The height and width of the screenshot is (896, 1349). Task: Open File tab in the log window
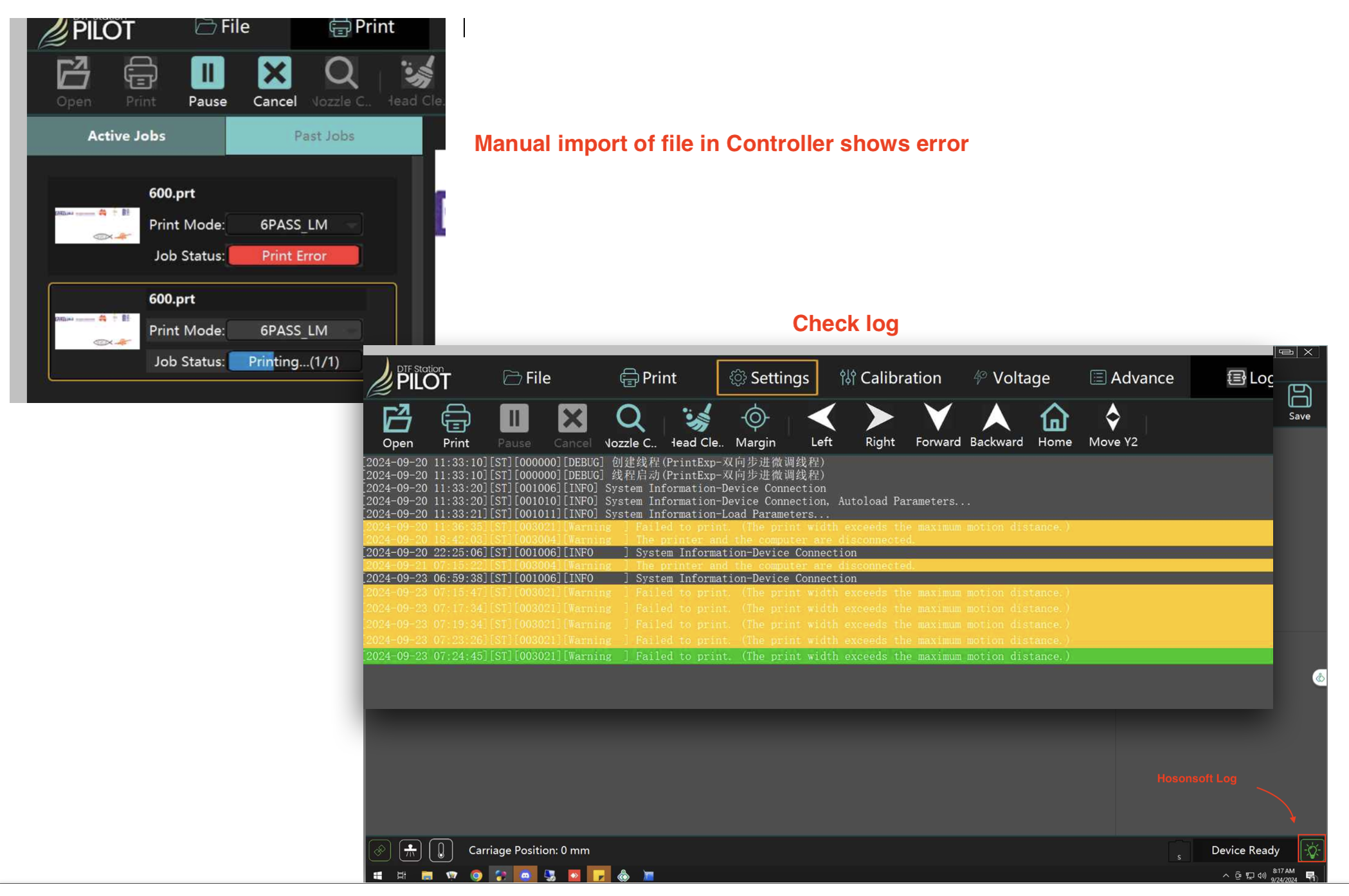[x=527, y=378]
